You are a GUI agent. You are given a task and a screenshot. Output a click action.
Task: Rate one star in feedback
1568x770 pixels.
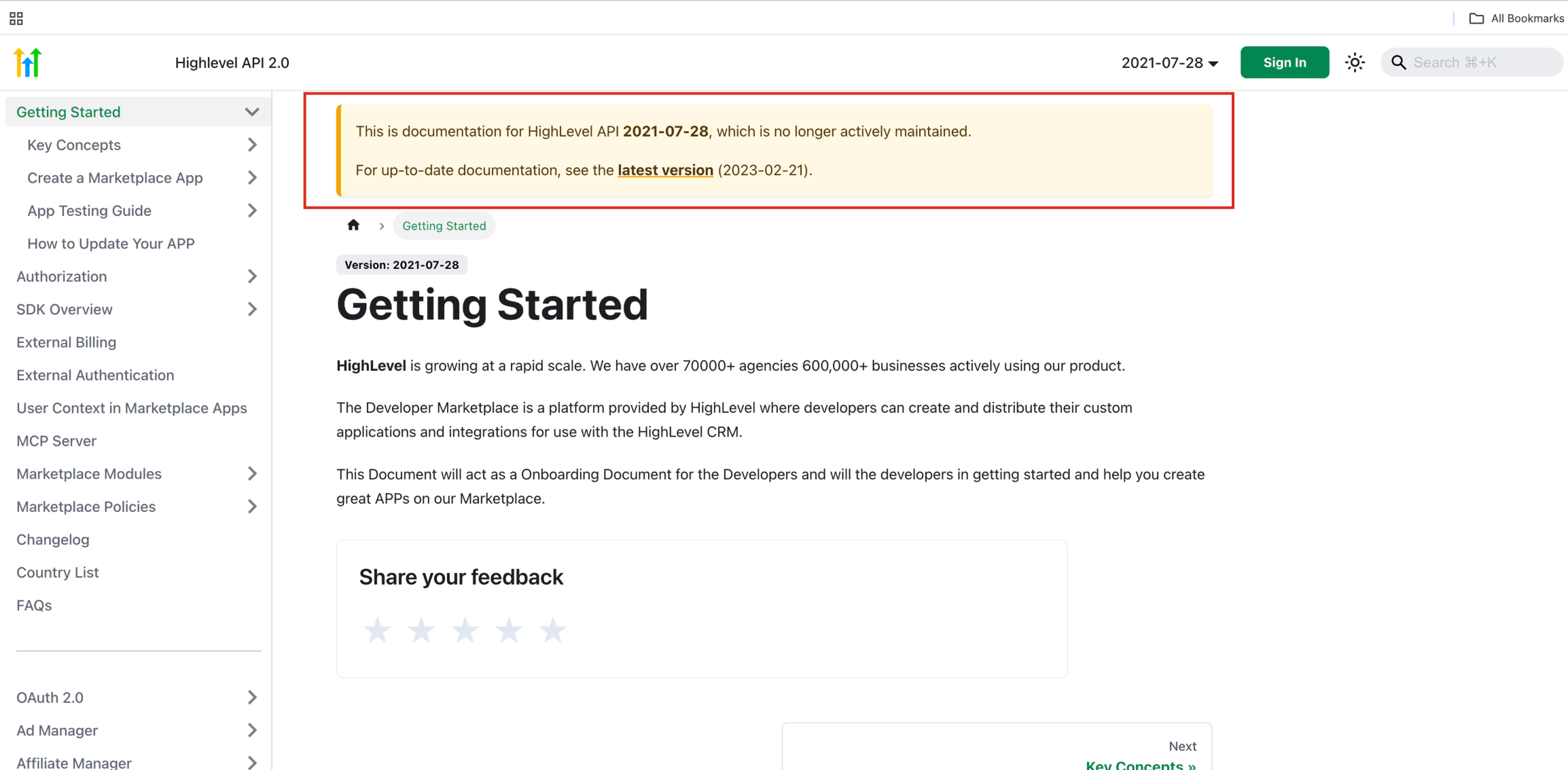[x=377, y=630]
